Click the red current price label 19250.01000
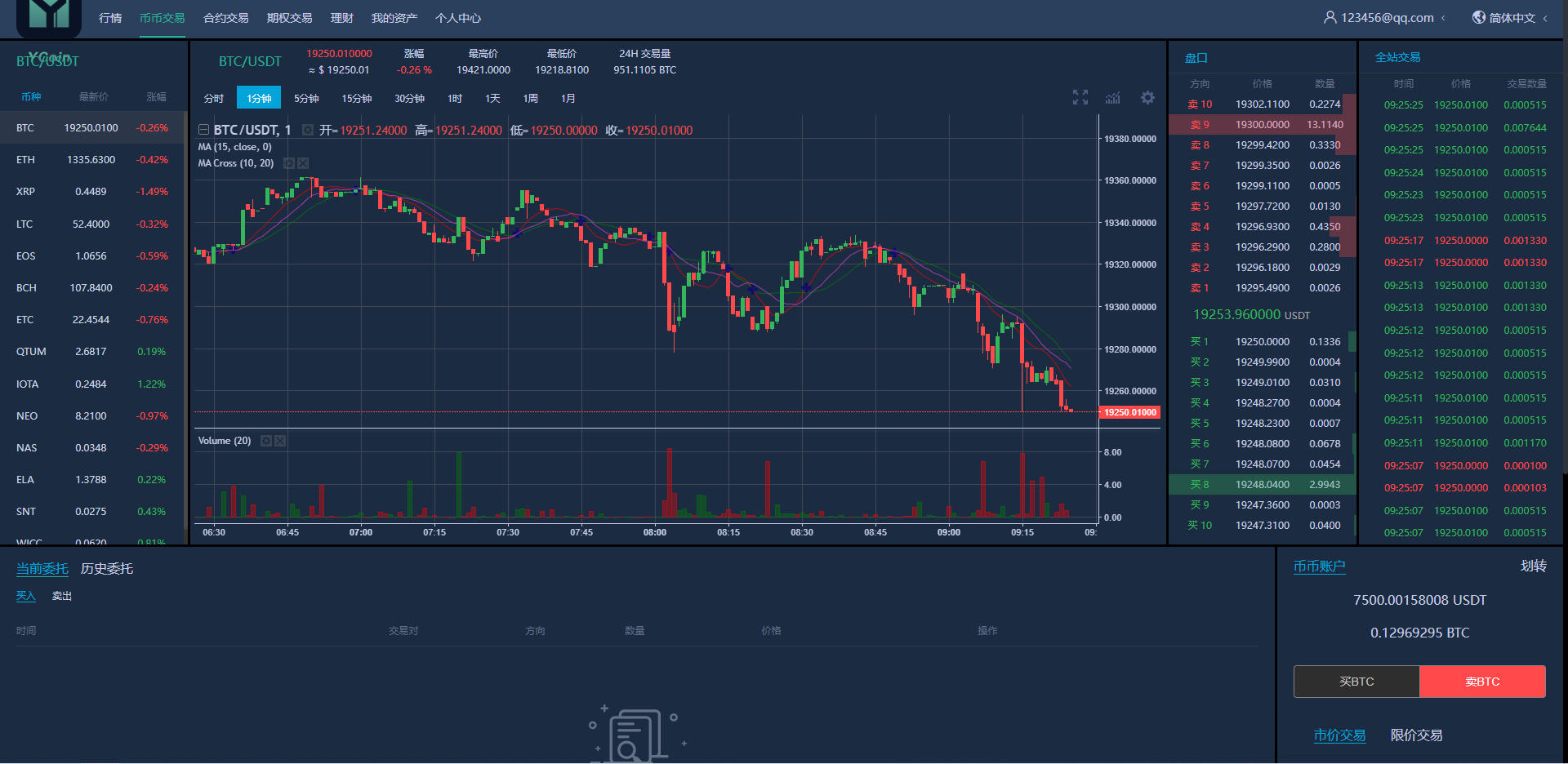1568x764 pixels. coord(1129,412)
